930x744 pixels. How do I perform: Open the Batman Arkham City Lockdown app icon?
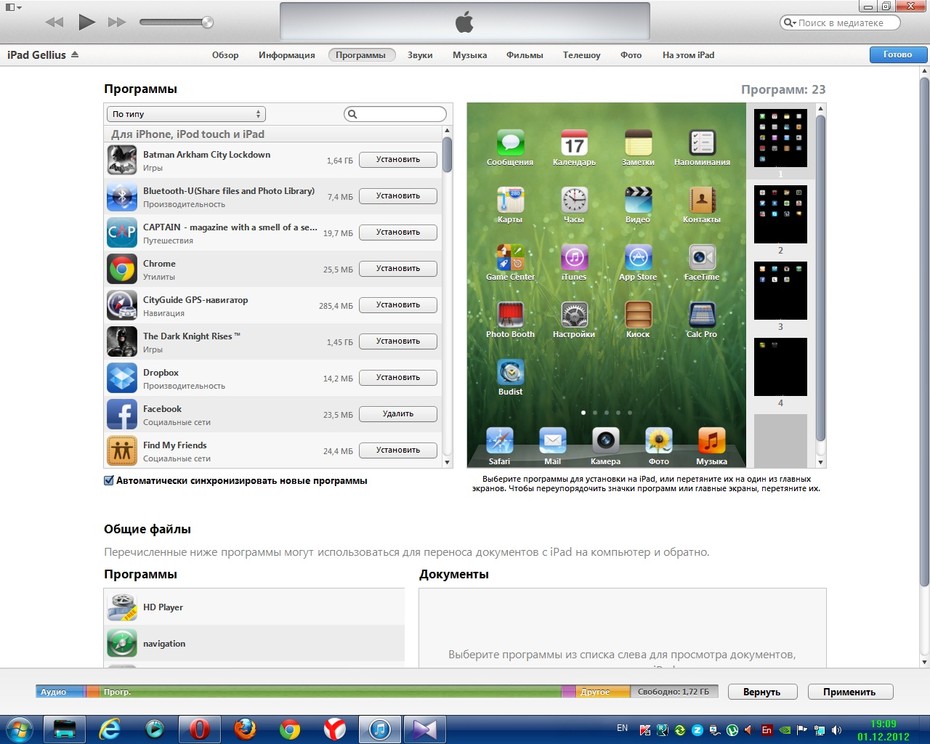(x=122, y=160)
